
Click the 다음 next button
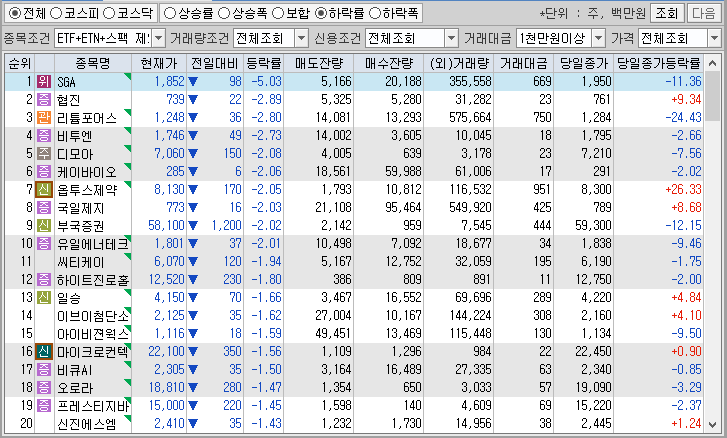pos(703,13)
